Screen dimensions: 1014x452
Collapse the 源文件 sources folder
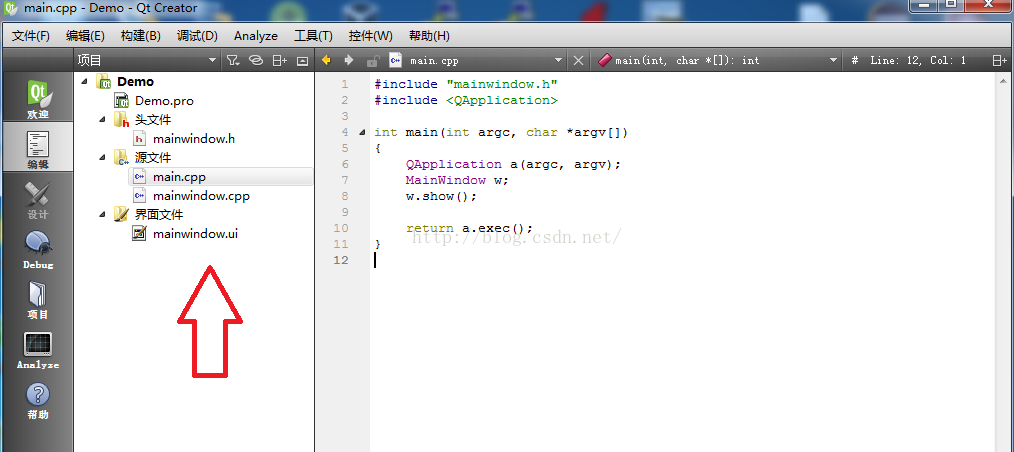pos(103,157)
